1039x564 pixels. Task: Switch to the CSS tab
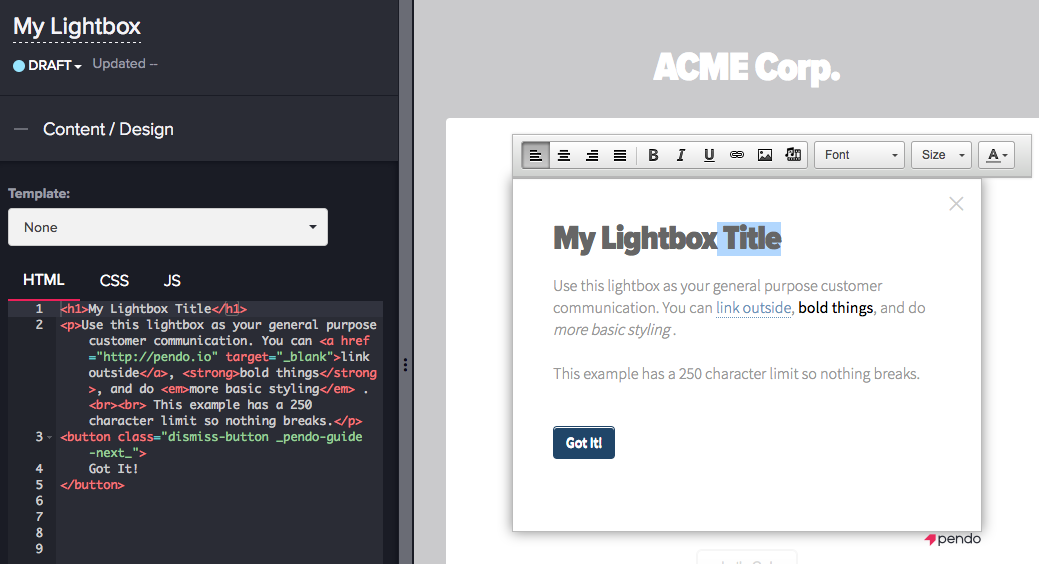tap(114, 280)
